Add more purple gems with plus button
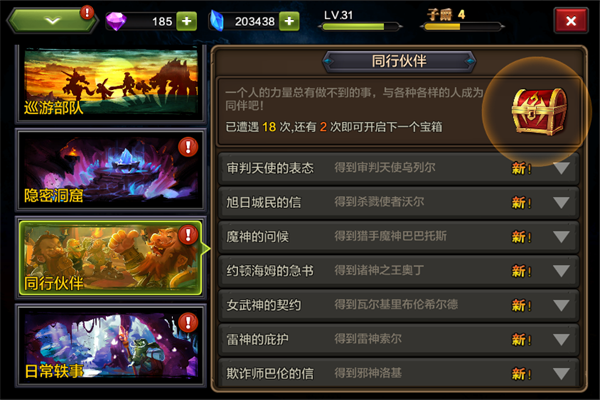This screenshot has width=600, height=400. click(x=186, y=21)
